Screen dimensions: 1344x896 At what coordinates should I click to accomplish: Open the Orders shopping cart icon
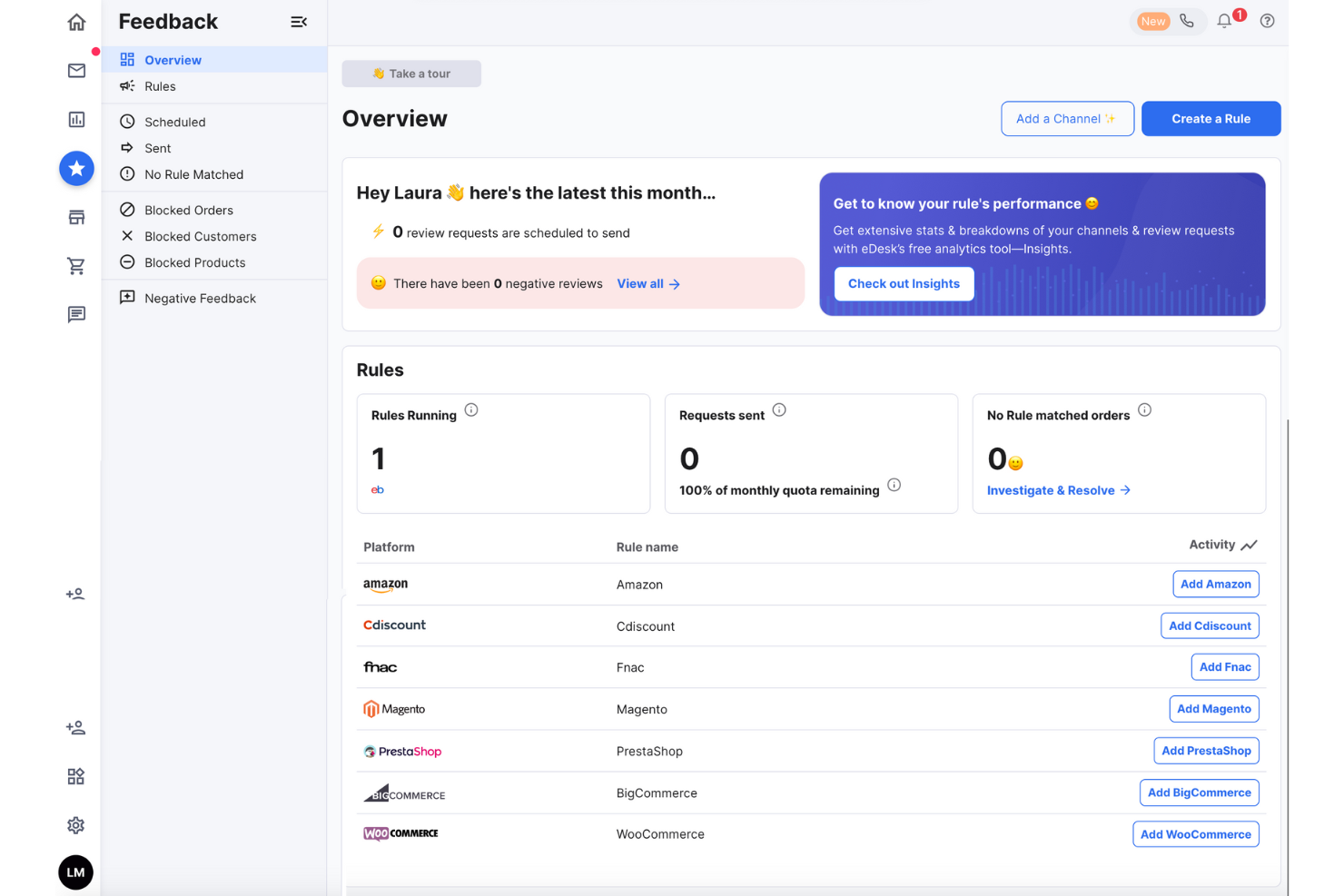(x=76, y=265)
